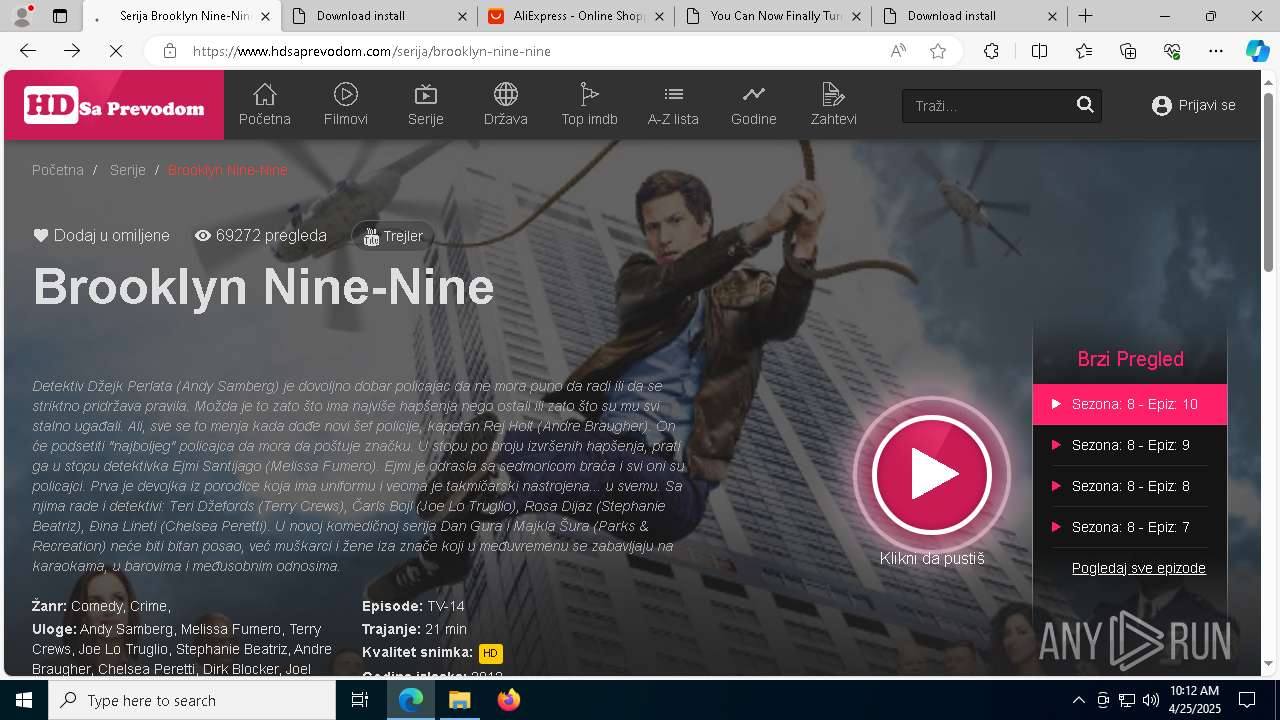Click the eye icon by 69272 pregleda
Screen dimensions: 1280x720
point(203,236)
